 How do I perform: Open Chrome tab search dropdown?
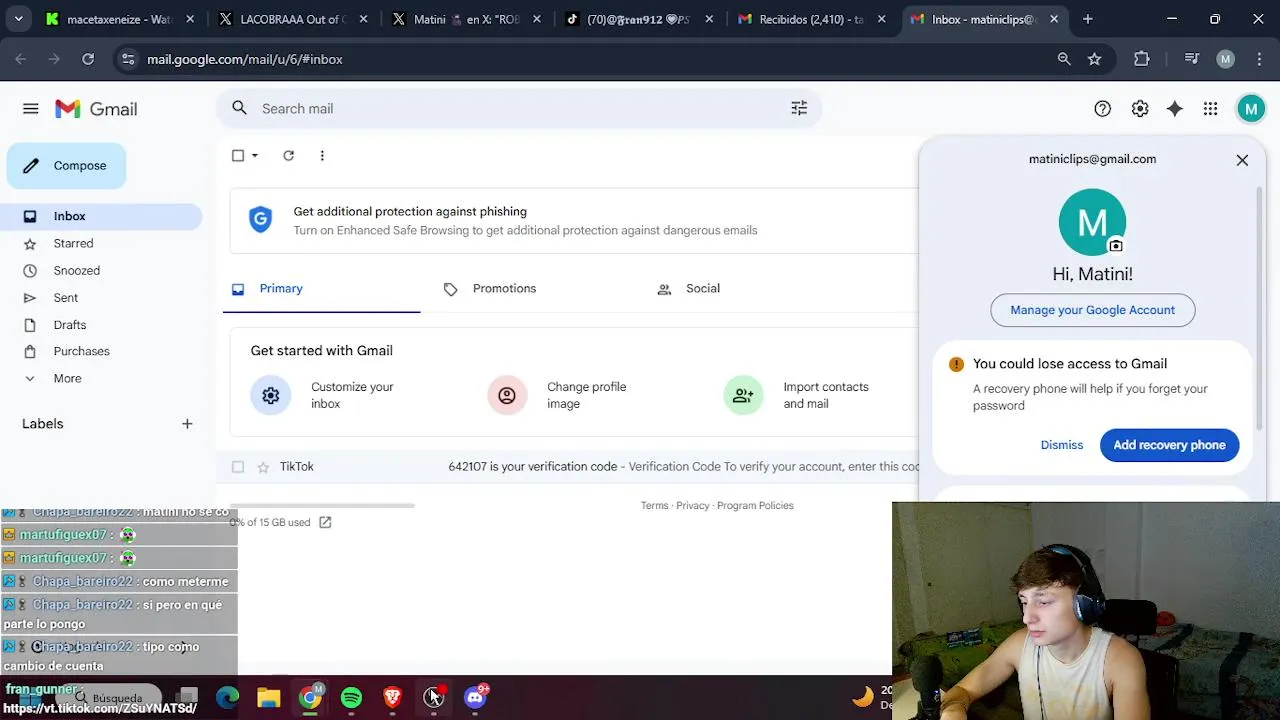point(19,19)
